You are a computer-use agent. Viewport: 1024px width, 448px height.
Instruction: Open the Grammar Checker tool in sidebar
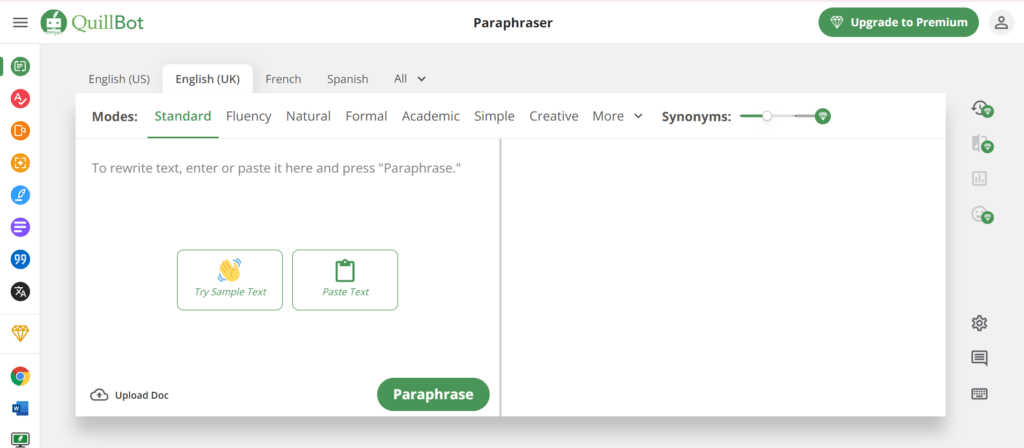pos(20,98)
